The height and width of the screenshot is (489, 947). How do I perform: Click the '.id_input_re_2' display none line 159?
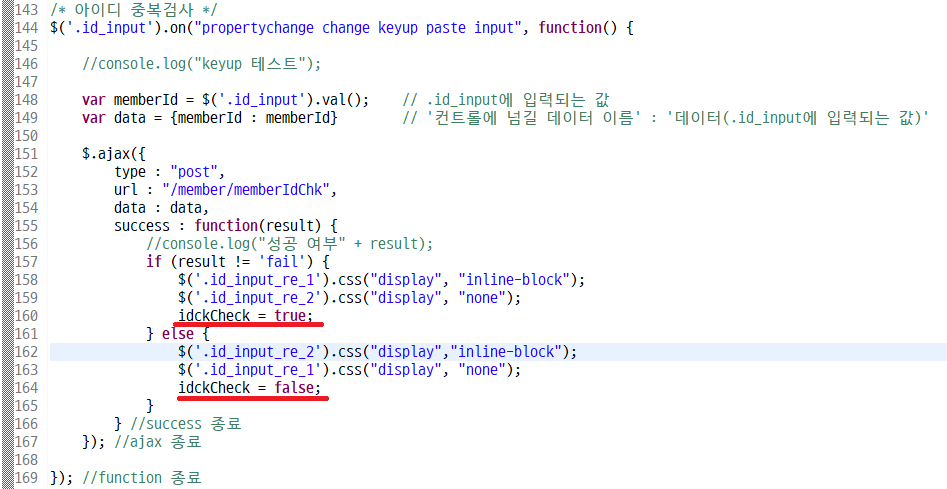[350, 298]
